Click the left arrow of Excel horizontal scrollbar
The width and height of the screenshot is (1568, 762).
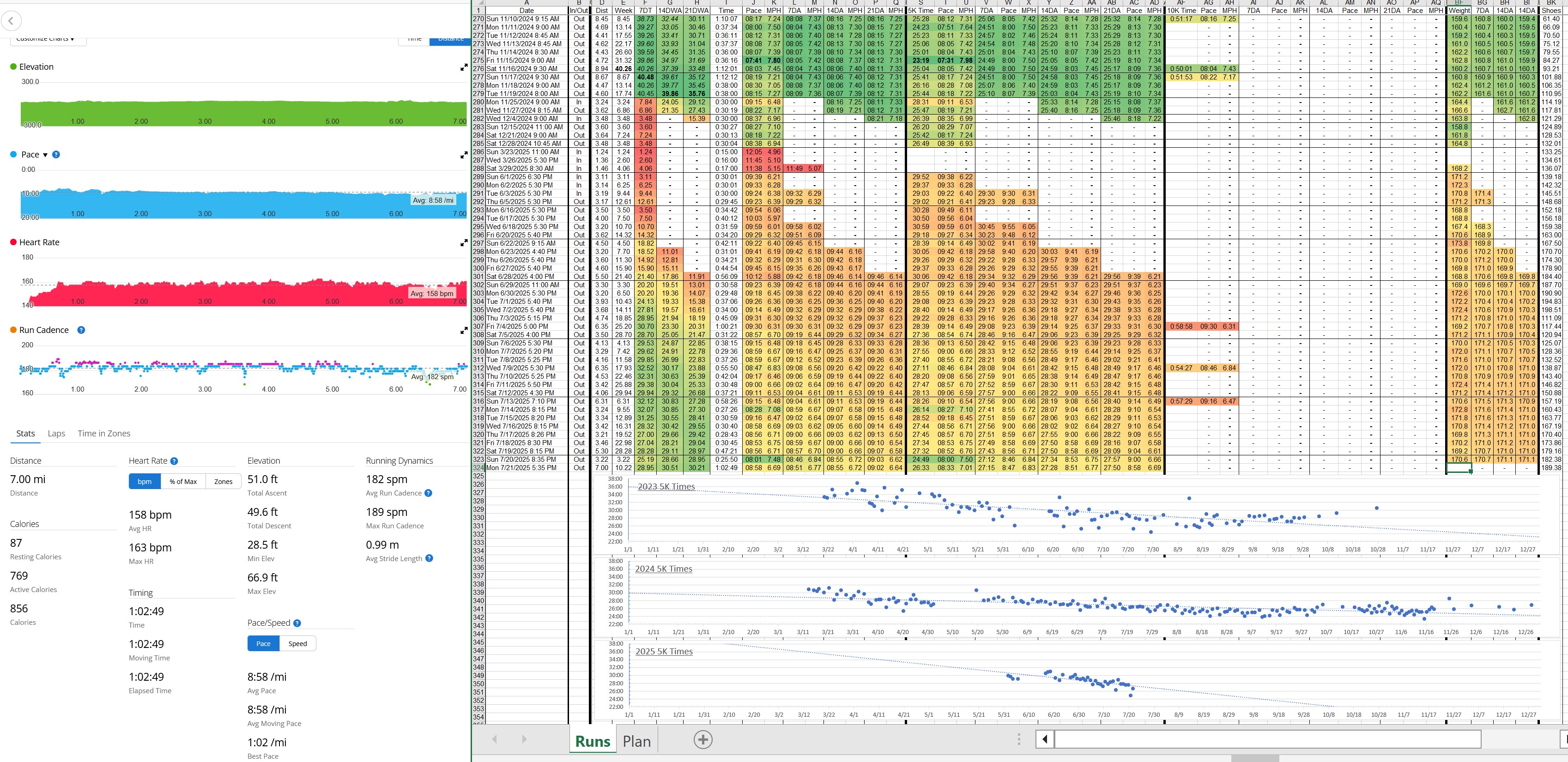1045,739
